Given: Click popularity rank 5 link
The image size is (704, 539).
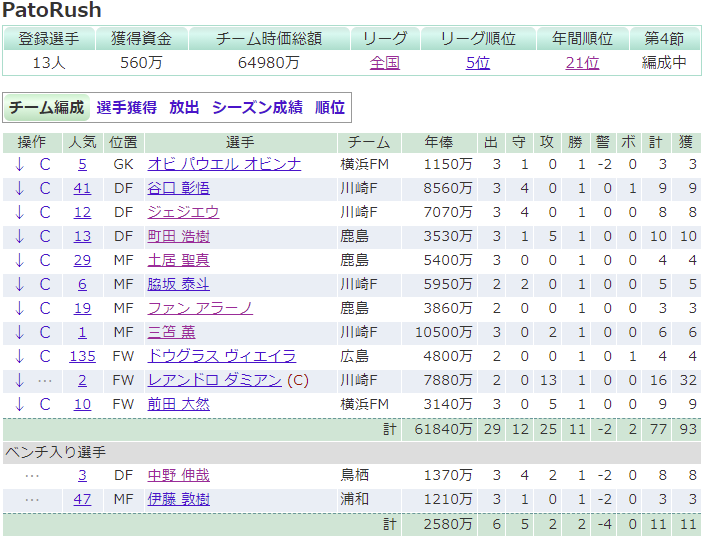Looking at the screenshot, I should pos(82,164).
